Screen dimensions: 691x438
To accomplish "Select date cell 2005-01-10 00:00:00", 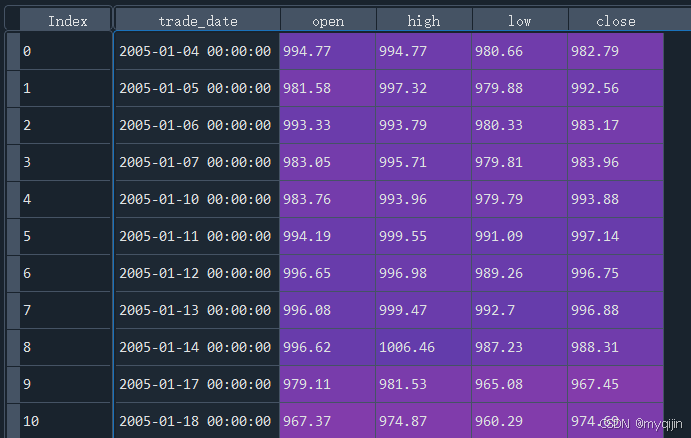I will coord(197,199).
